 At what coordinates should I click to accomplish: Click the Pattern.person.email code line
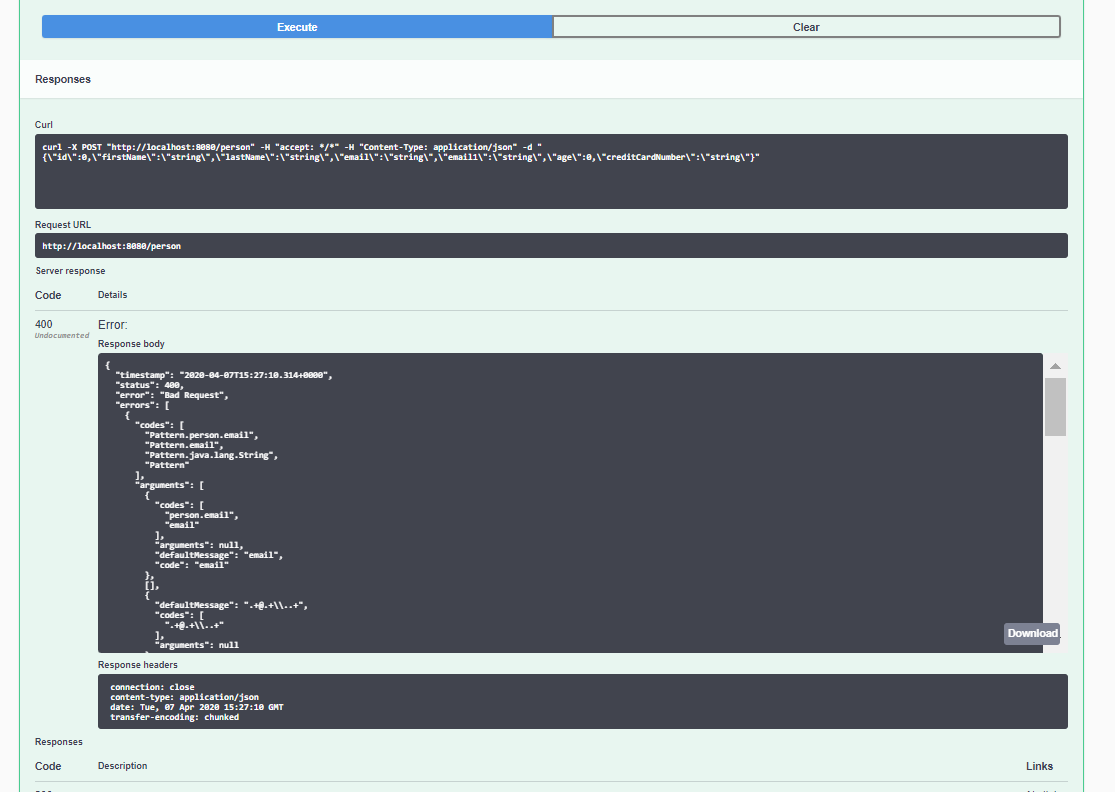[x=201, y=435]
